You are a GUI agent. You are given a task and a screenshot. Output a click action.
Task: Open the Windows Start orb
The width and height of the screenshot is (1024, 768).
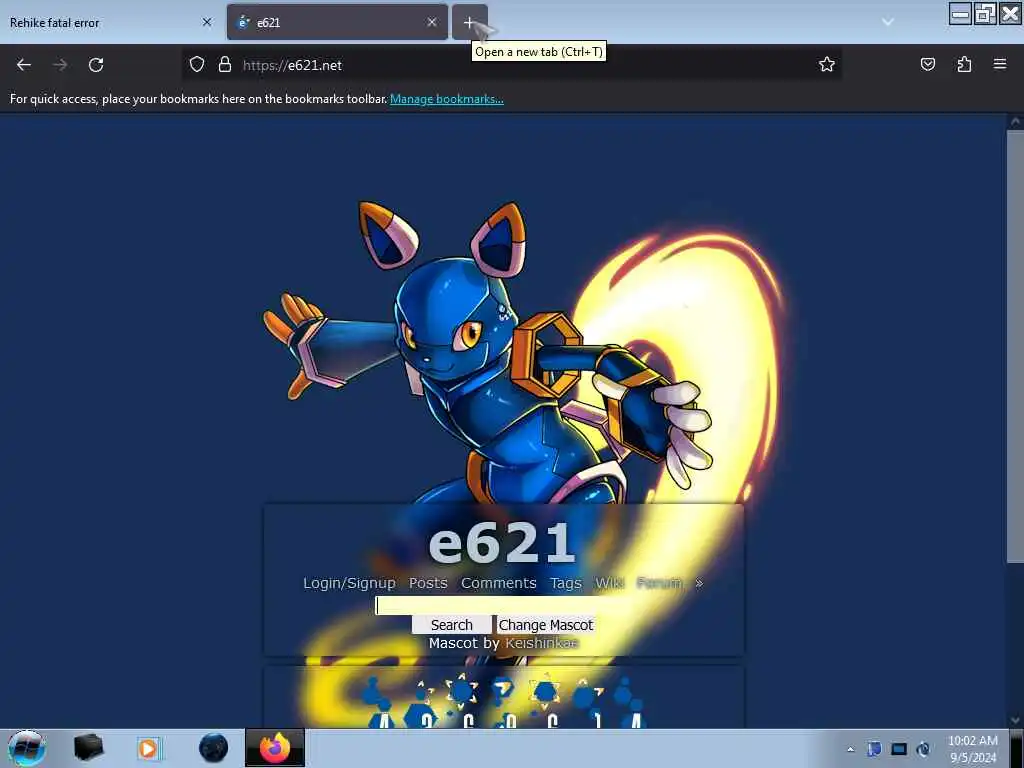coord(26,748)
